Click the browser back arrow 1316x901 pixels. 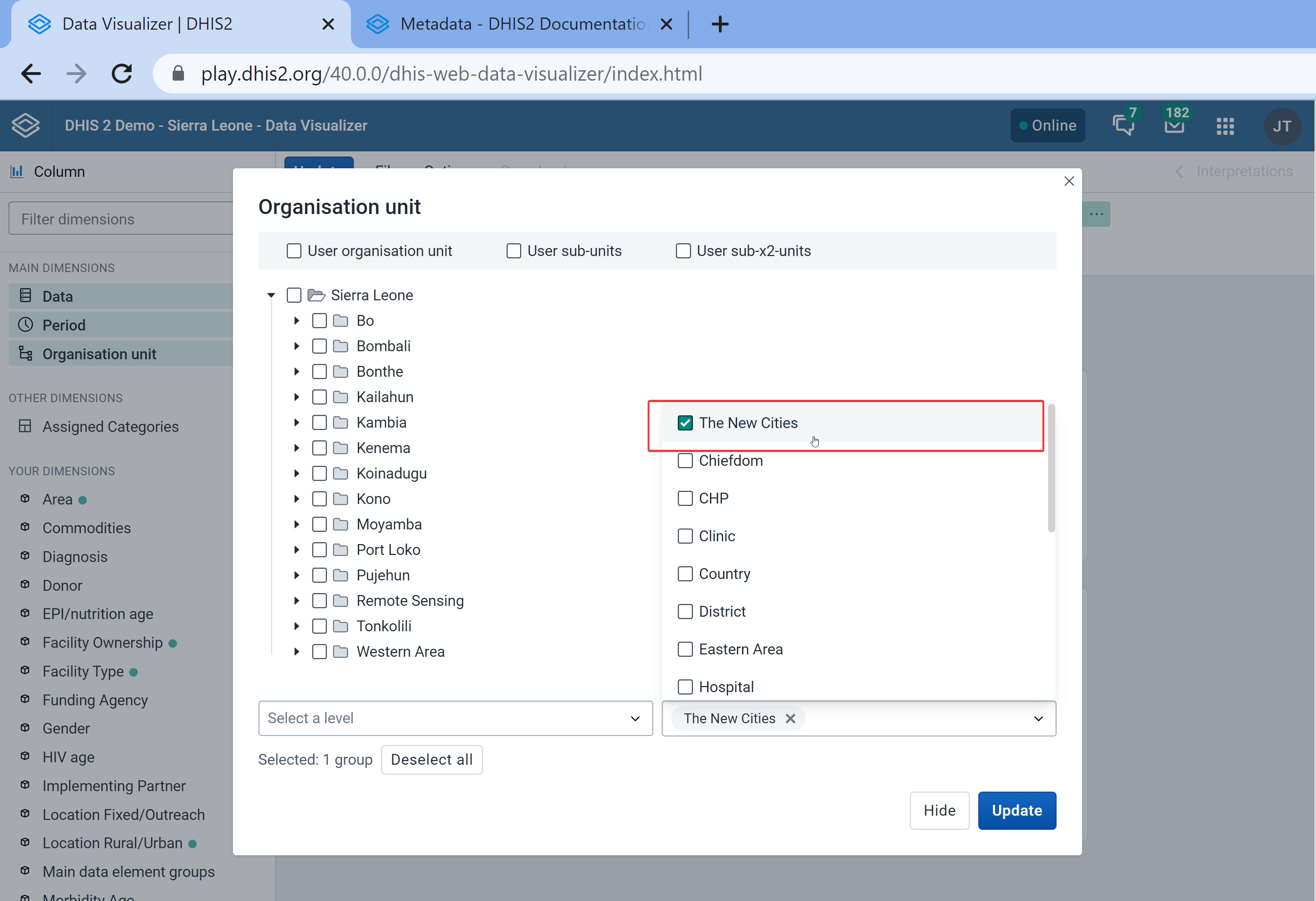coord(31,74)
